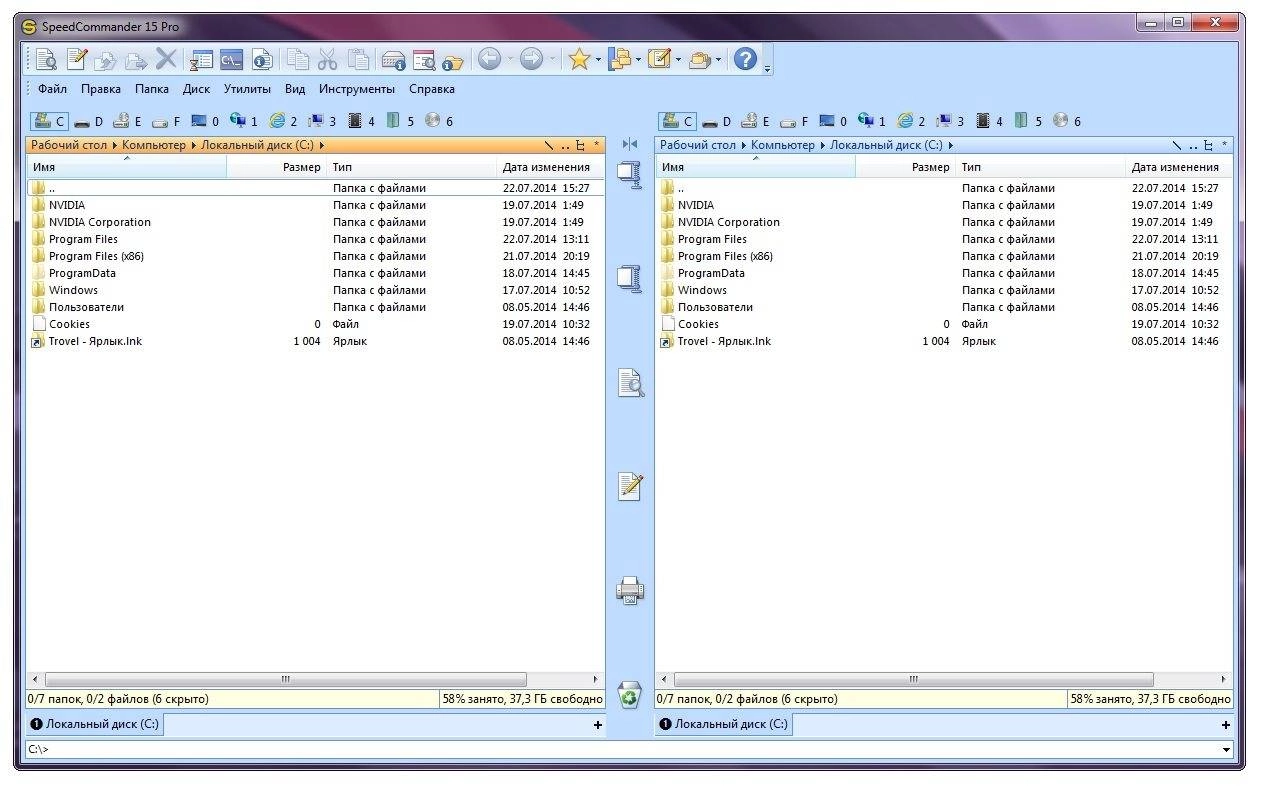This screenshot has width=1263, height=790.
Task: Click the notepad with pencil icon in middle strip
Action: tap(630, 486)
